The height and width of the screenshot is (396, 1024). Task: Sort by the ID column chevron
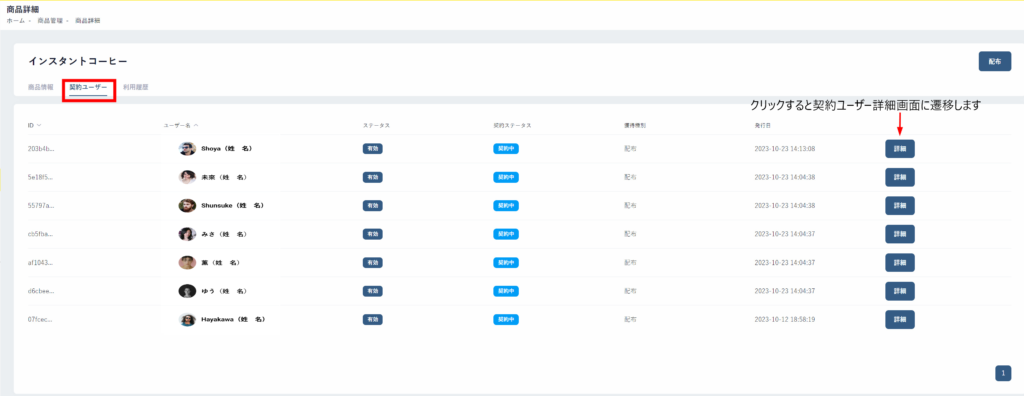click(39, 124)
